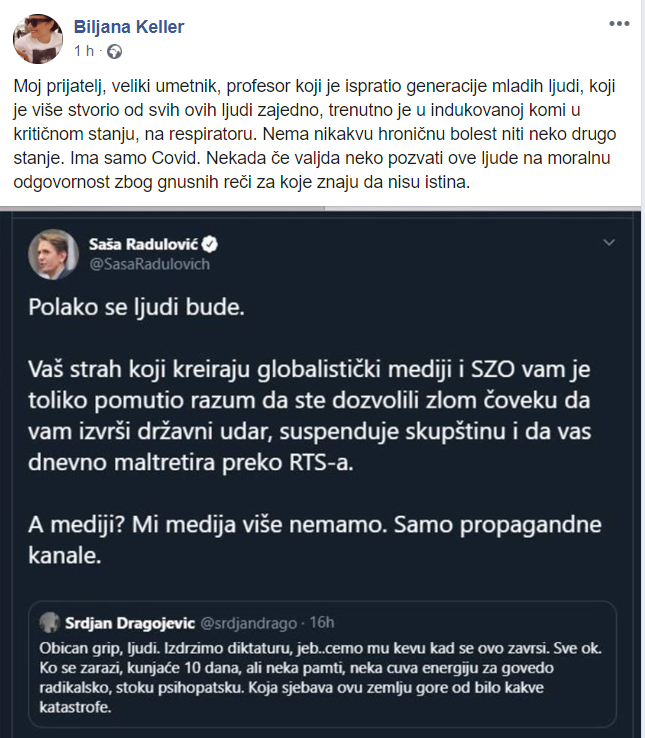Viewport: 645px width, 738px height.
Task: Open the post options three-dot menu
Action: [x=620, y=22]
